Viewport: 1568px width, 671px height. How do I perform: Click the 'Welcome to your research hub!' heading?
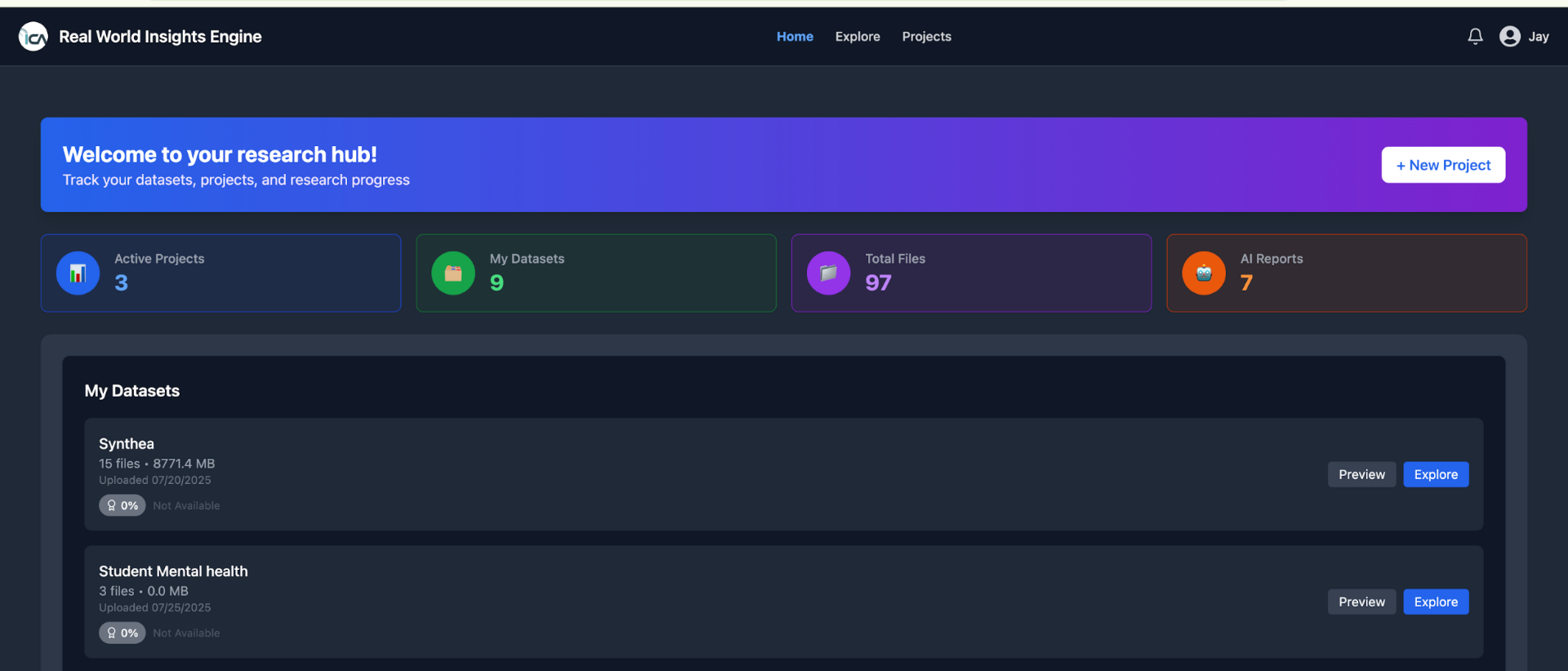220,154
